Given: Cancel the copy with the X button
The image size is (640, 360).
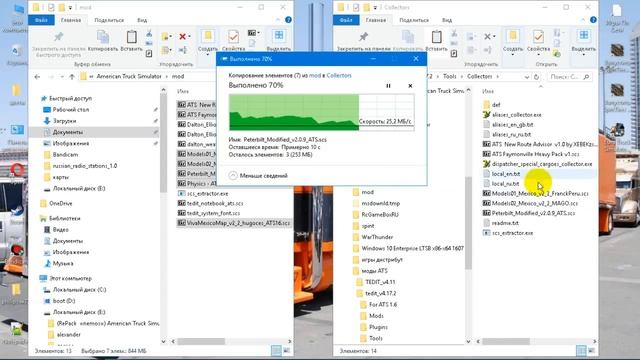Looking at the screenshot, I should 410,86.
